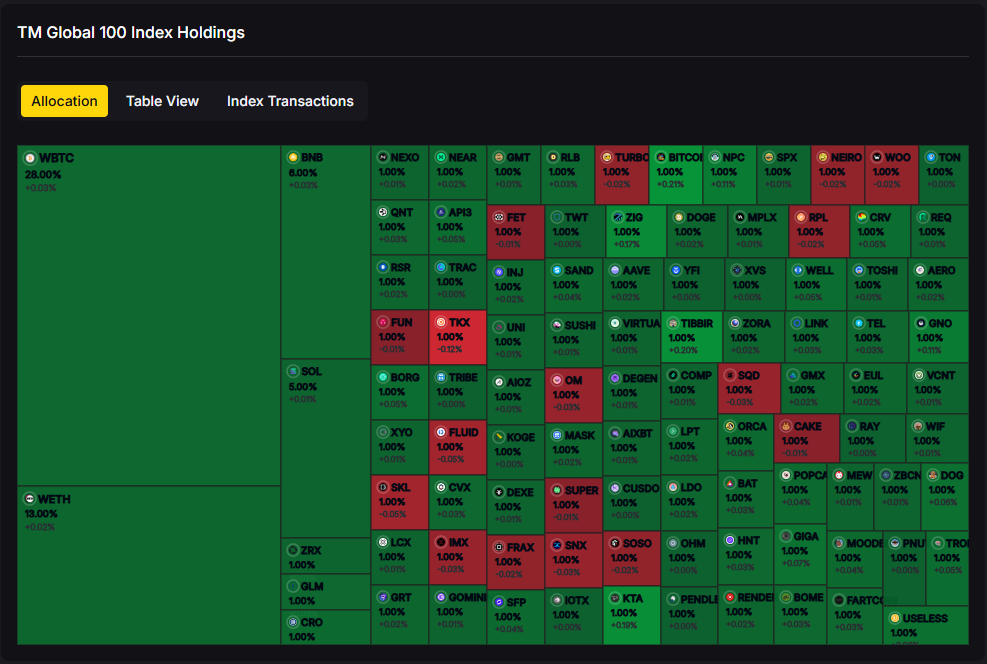Select the FUN treemap tile

400,337
